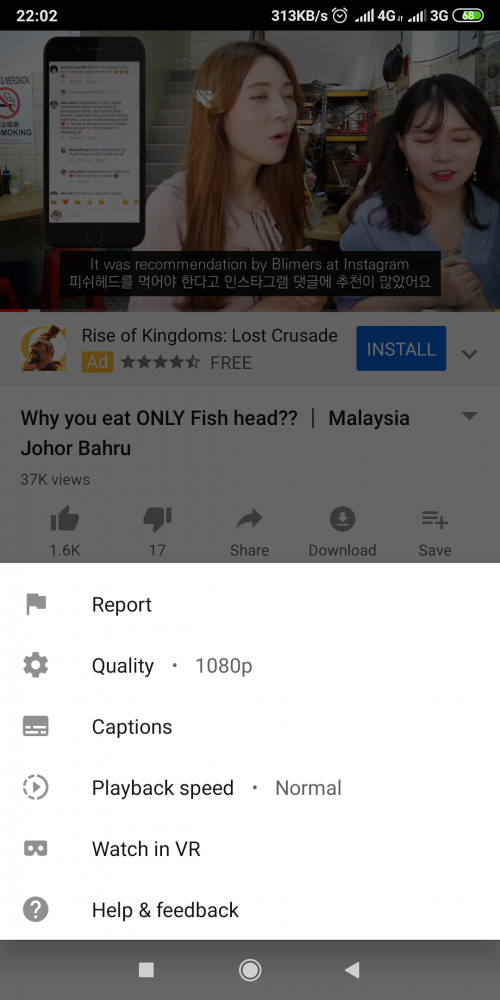Select the Playback speed dial icon
Viewport: 500px width, 1000px height.
click(36, 788)
